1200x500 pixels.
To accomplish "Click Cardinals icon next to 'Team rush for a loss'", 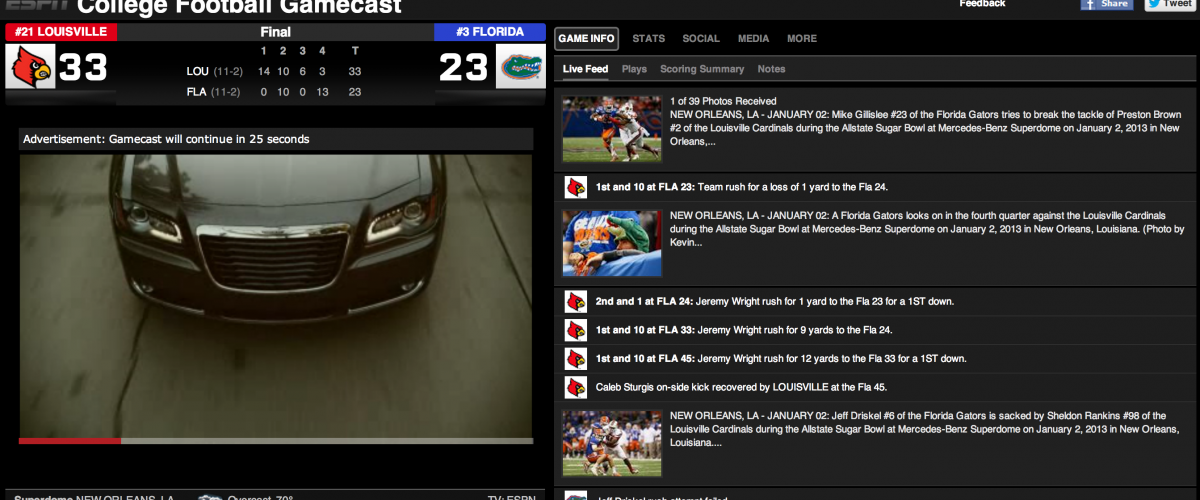I will coord(575,187).
